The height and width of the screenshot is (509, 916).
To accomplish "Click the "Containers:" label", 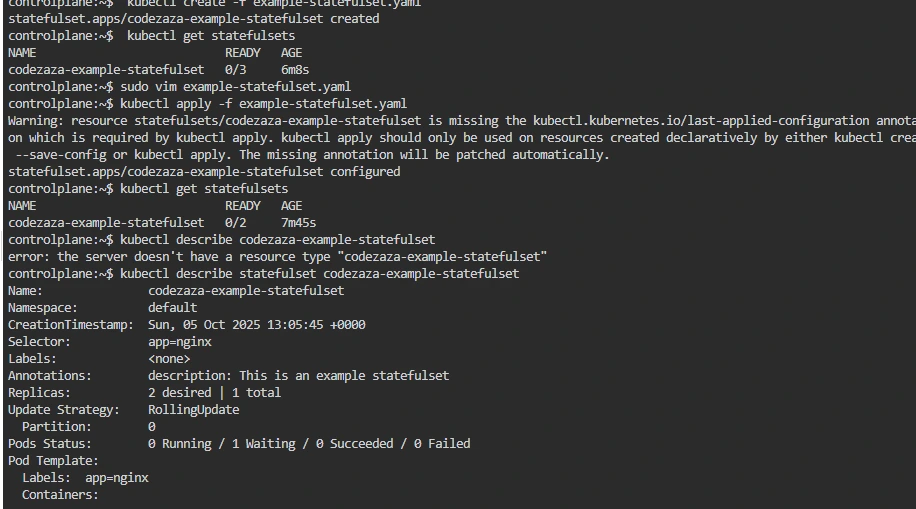I will coord(60,495).
